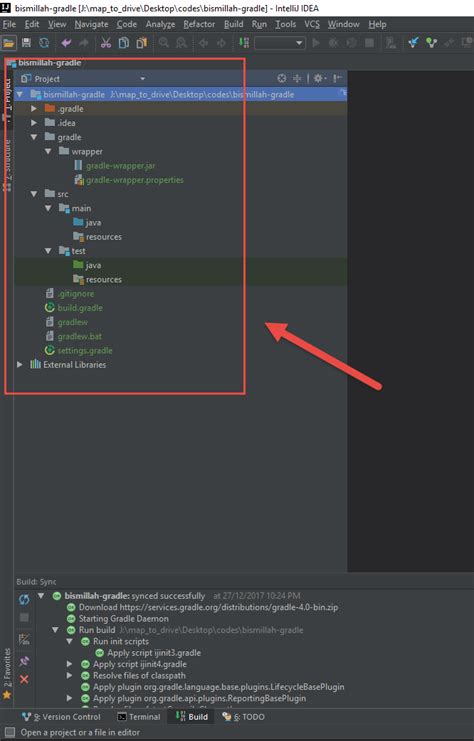This screenshot has width=474, height=741.
Task: Click the Stop square toolbar icon
Action: click(370, 43)
